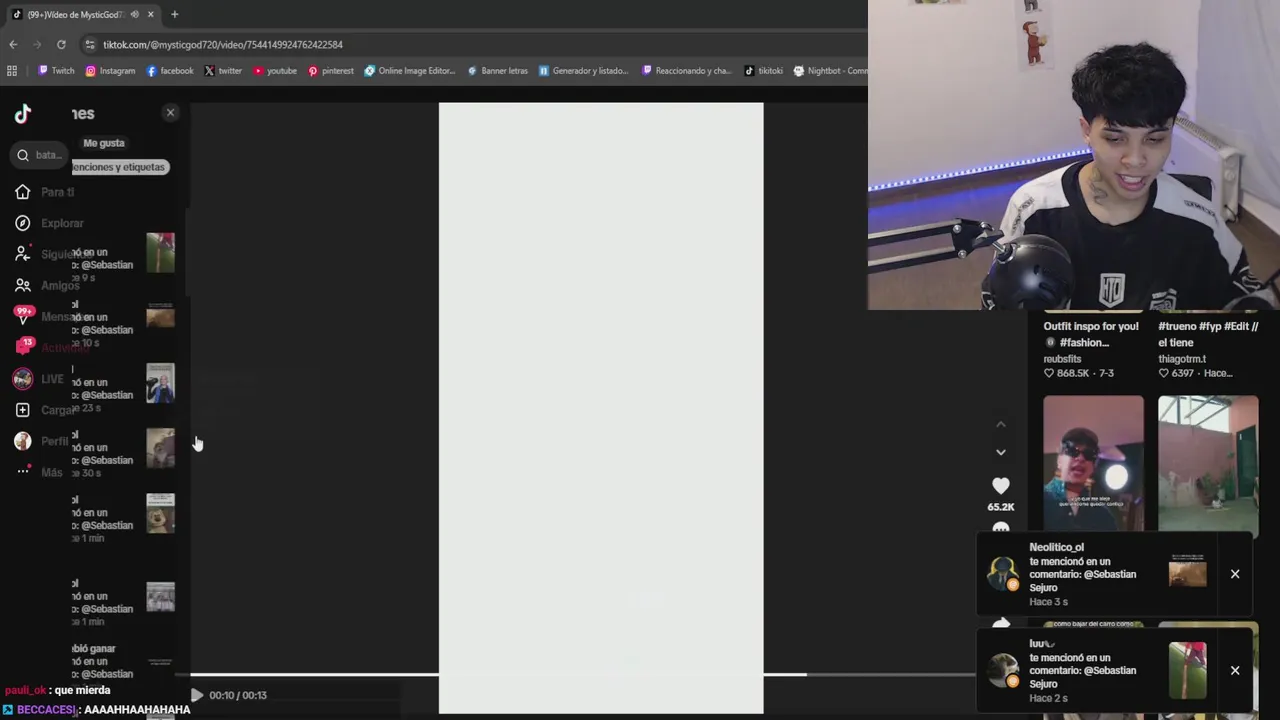
Task: Open the 'Outfit inspo for you!' video title
Action: (1091, 334)
